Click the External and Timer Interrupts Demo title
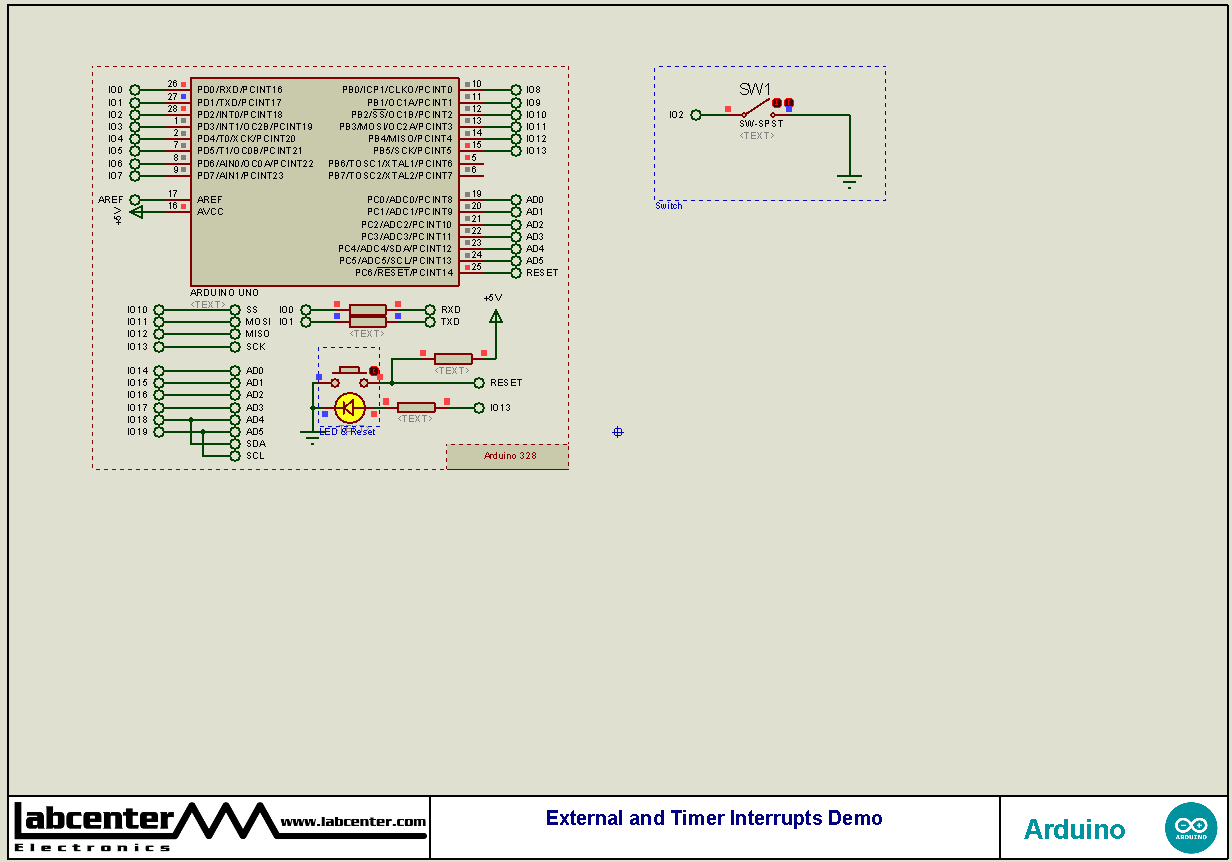 coord(713,818)
